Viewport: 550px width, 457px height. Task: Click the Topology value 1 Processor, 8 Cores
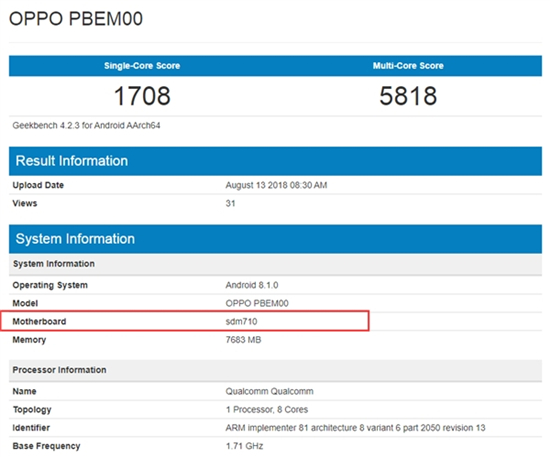(x=267, y=409)
